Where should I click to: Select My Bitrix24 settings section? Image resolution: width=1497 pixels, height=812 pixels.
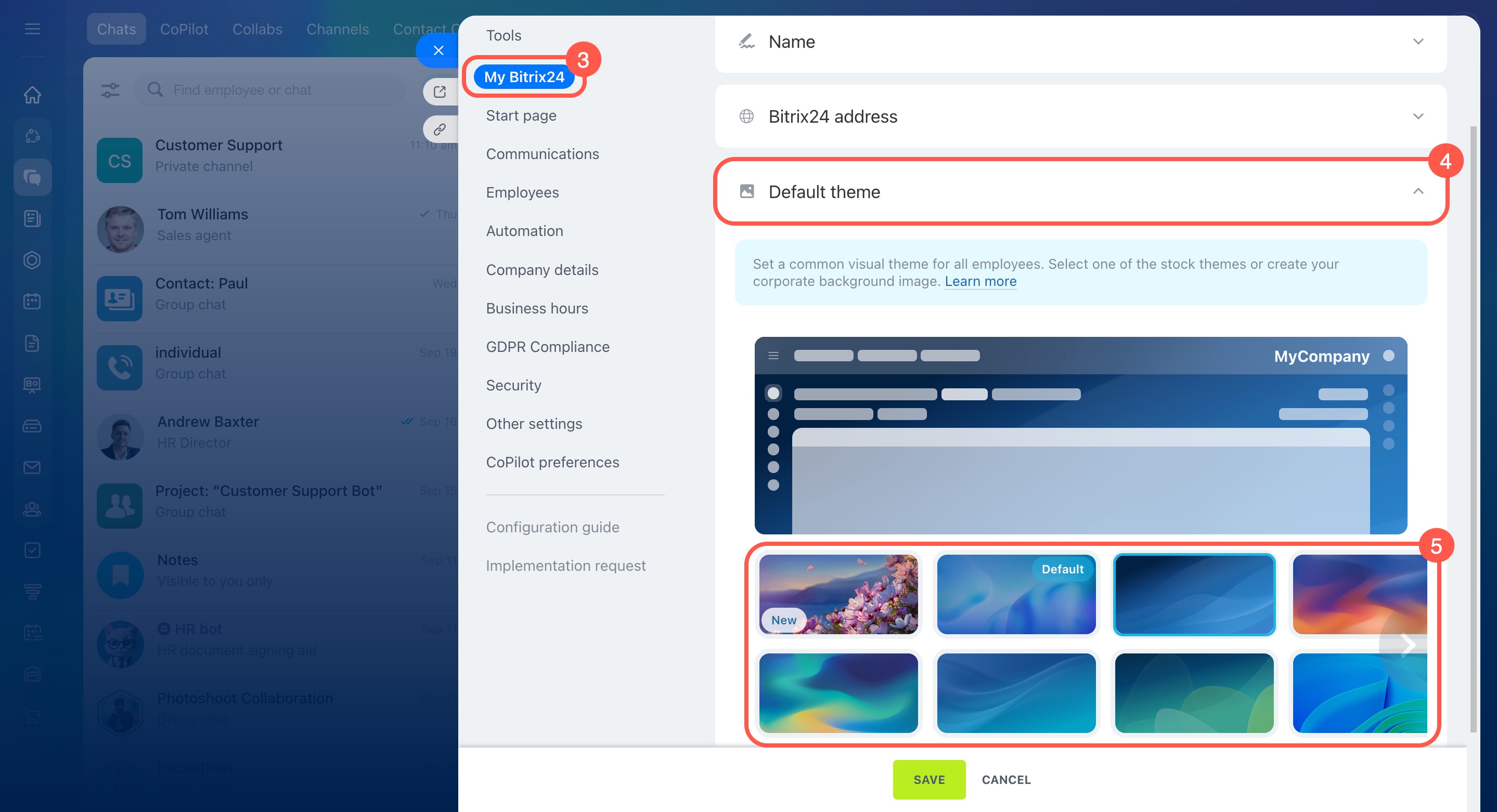pos(524,76)
